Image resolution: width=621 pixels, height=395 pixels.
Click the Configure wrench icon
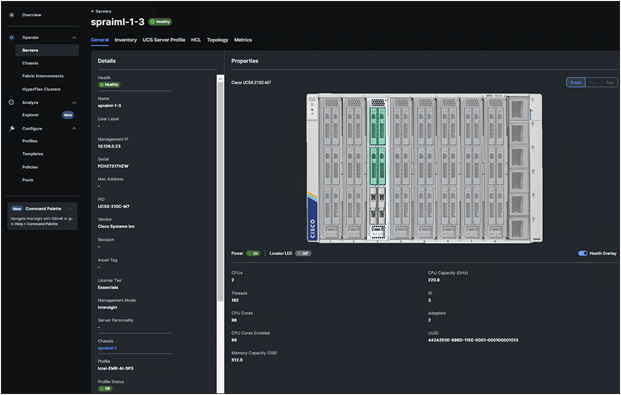click(12, 128)
